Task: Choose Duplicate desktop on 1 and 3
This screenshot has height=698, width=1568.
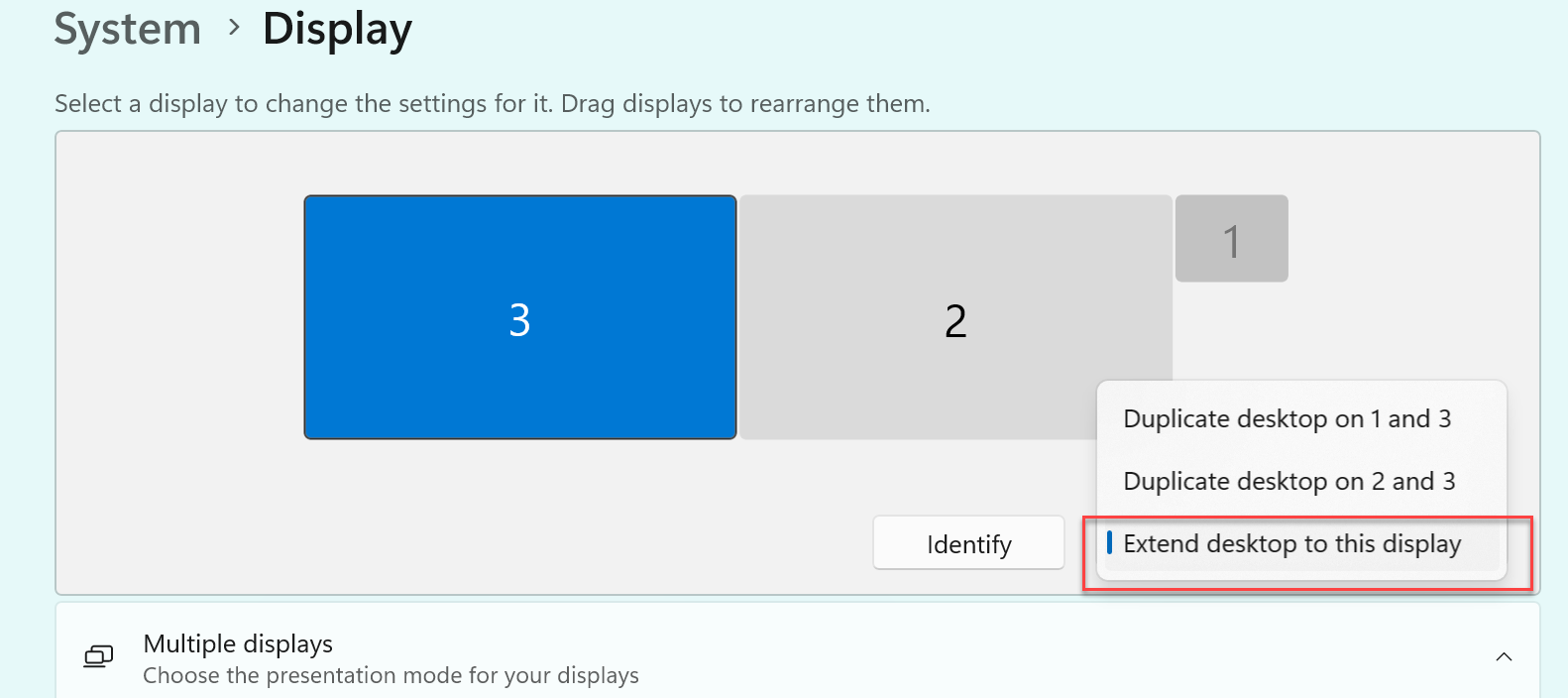Action: [1287, 419]
